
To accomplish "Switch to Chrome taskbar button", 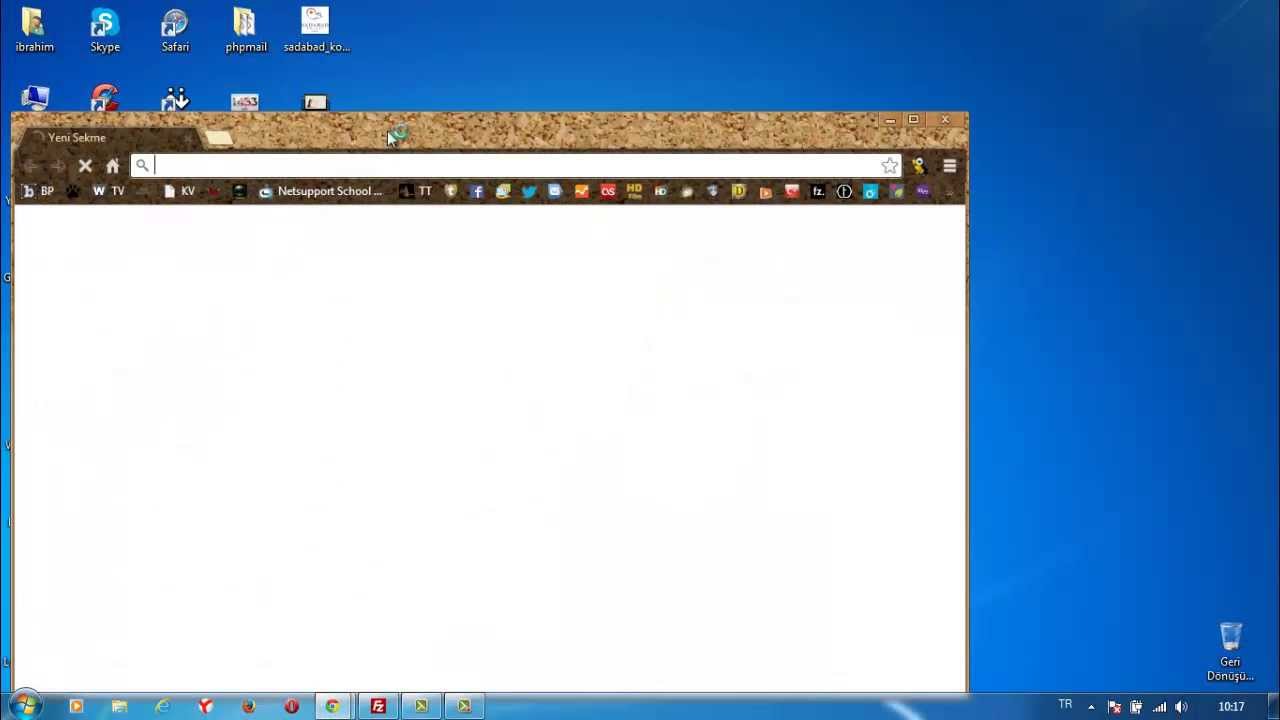I will tap(333, 706).
